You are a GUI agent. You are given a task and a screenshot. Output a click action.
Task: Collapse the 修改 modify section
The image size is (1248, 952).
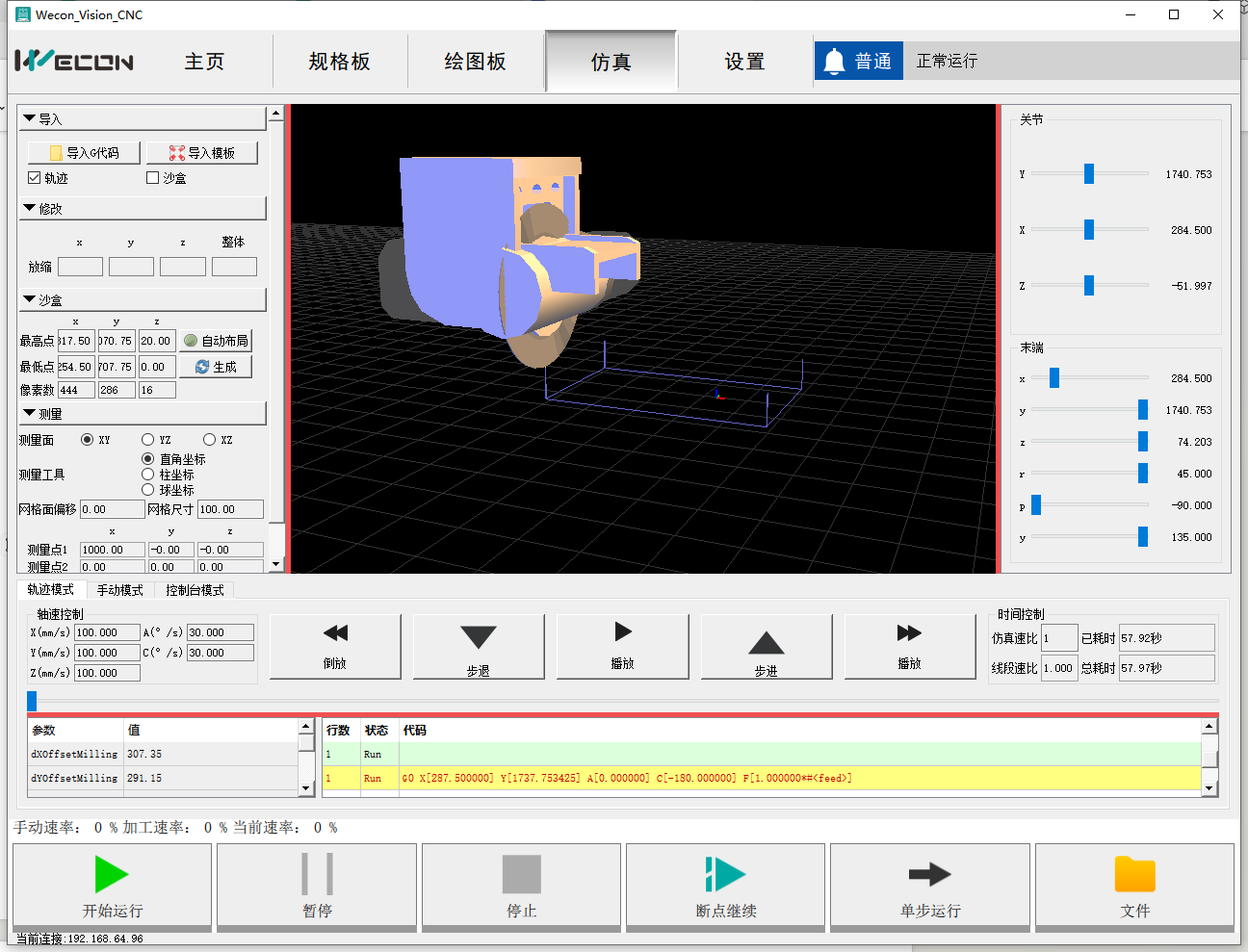pos(30,208)
